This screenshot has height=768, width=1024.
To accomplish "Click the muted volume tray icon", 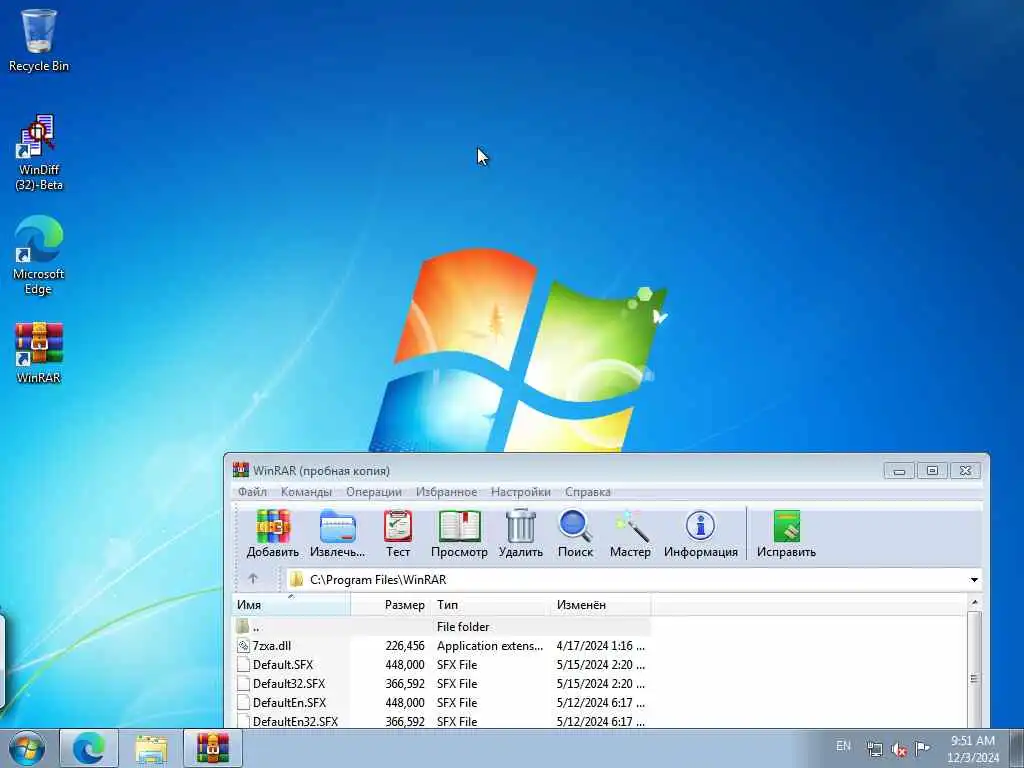I will [899, 750].
